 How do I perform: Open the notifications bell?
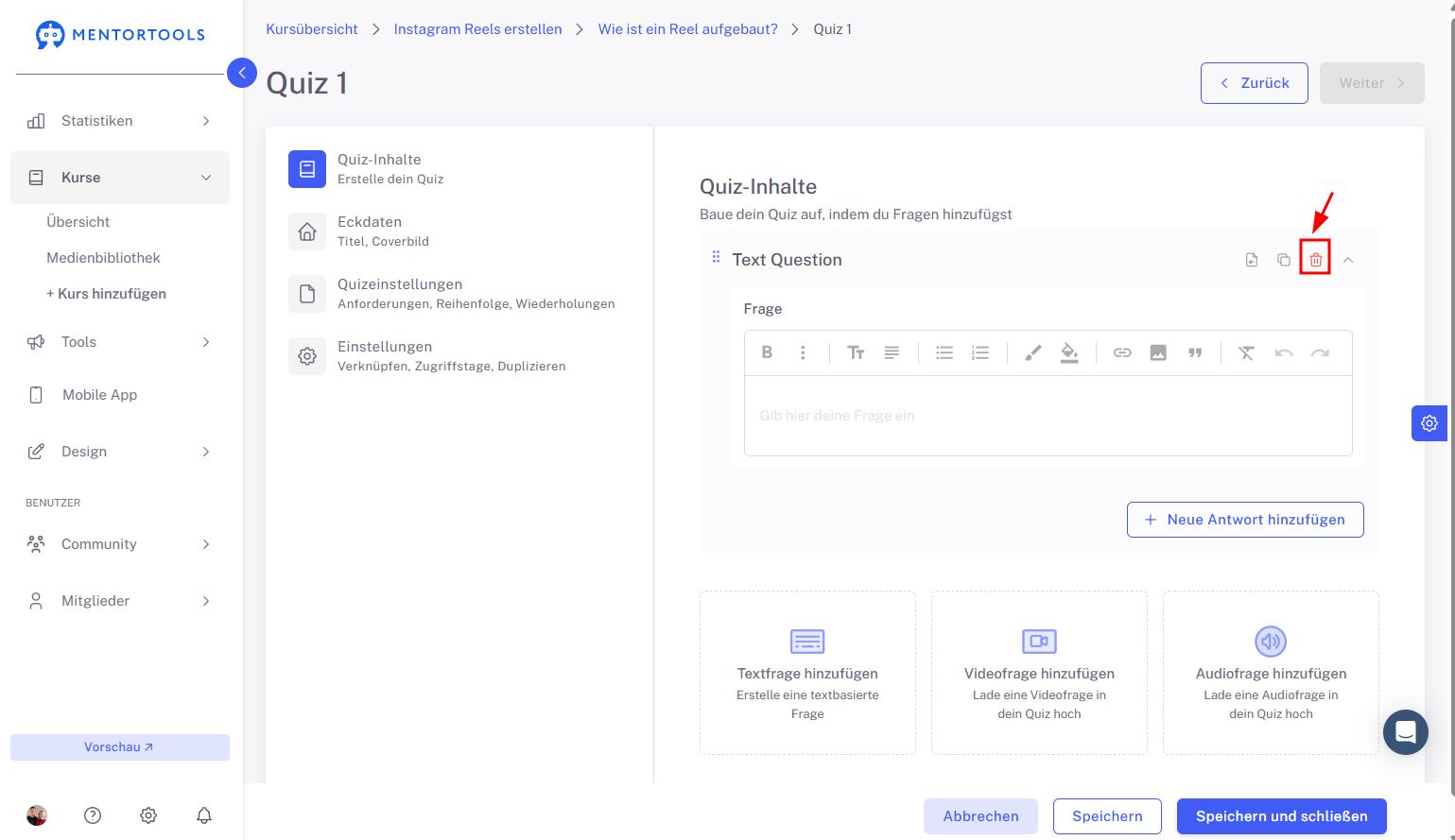click(x=204, y=815)
